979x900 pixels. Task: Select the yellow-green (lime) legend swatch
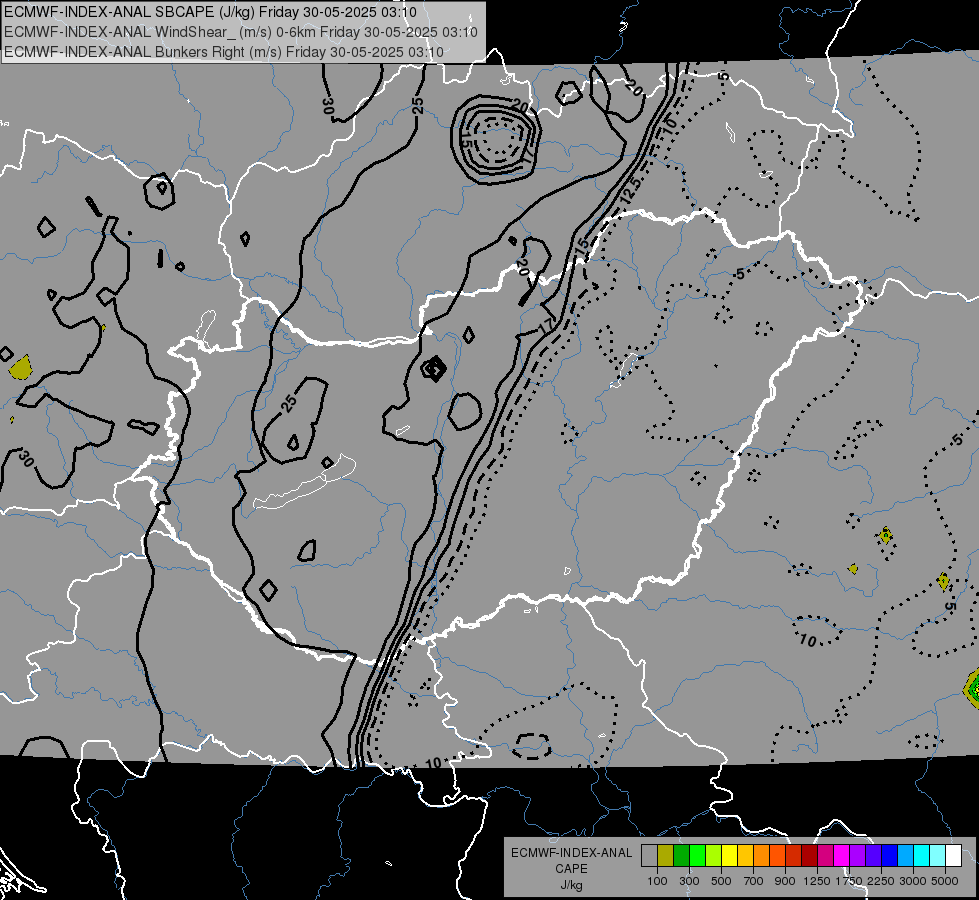pos(714,856)
